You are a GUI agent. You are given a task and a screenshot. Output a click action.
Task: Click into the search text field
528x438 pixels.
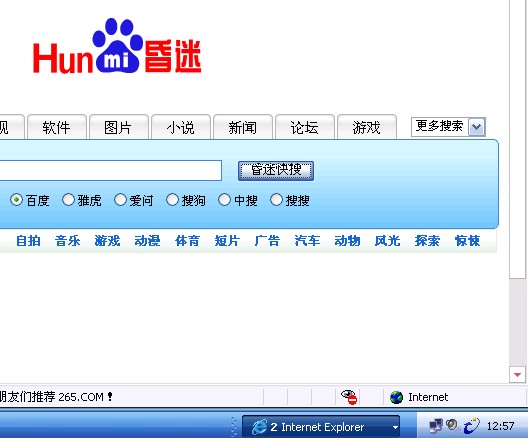point(110,170)
